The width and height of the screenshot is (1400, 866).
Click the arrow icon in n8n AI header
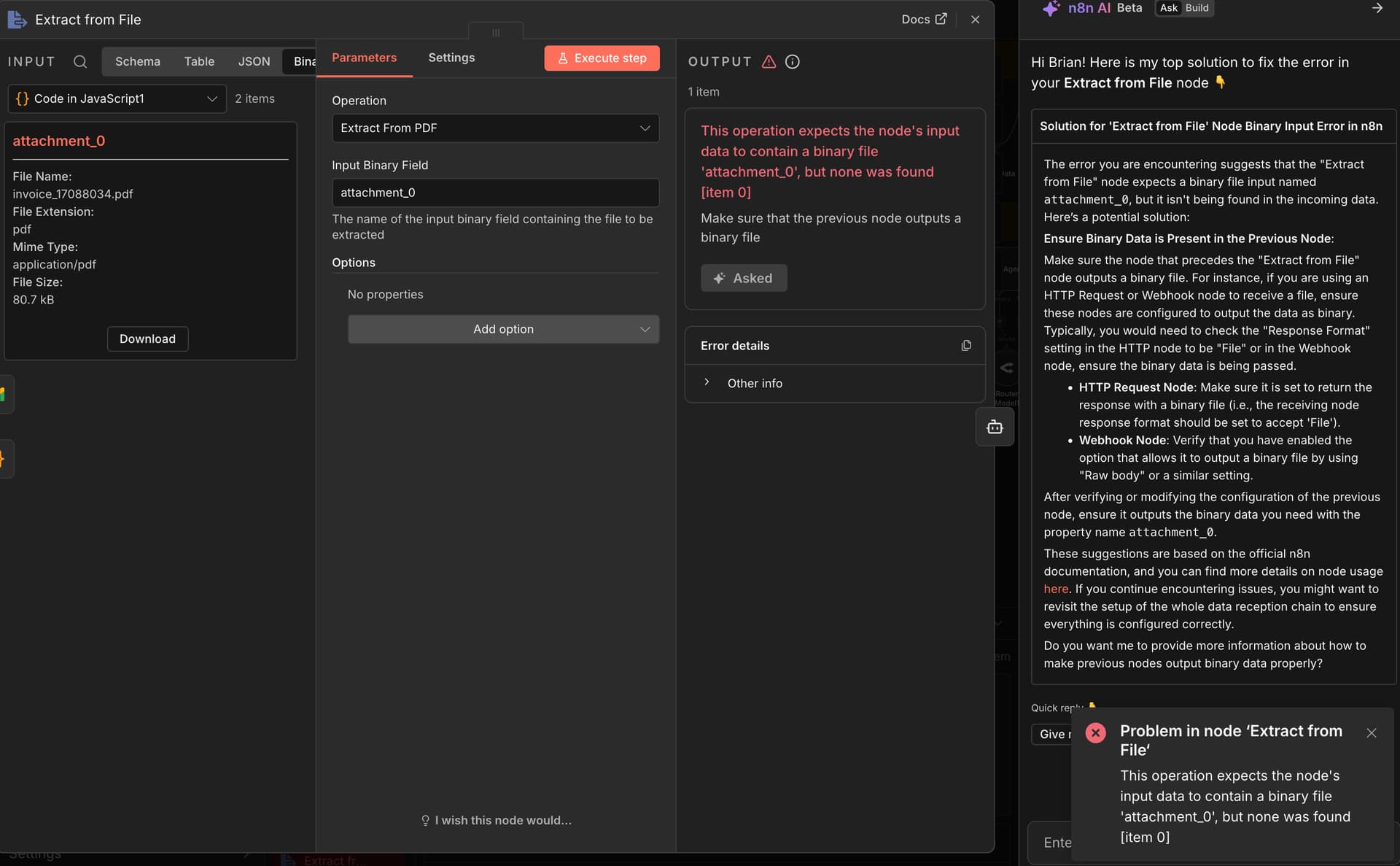click(1377, 8)
